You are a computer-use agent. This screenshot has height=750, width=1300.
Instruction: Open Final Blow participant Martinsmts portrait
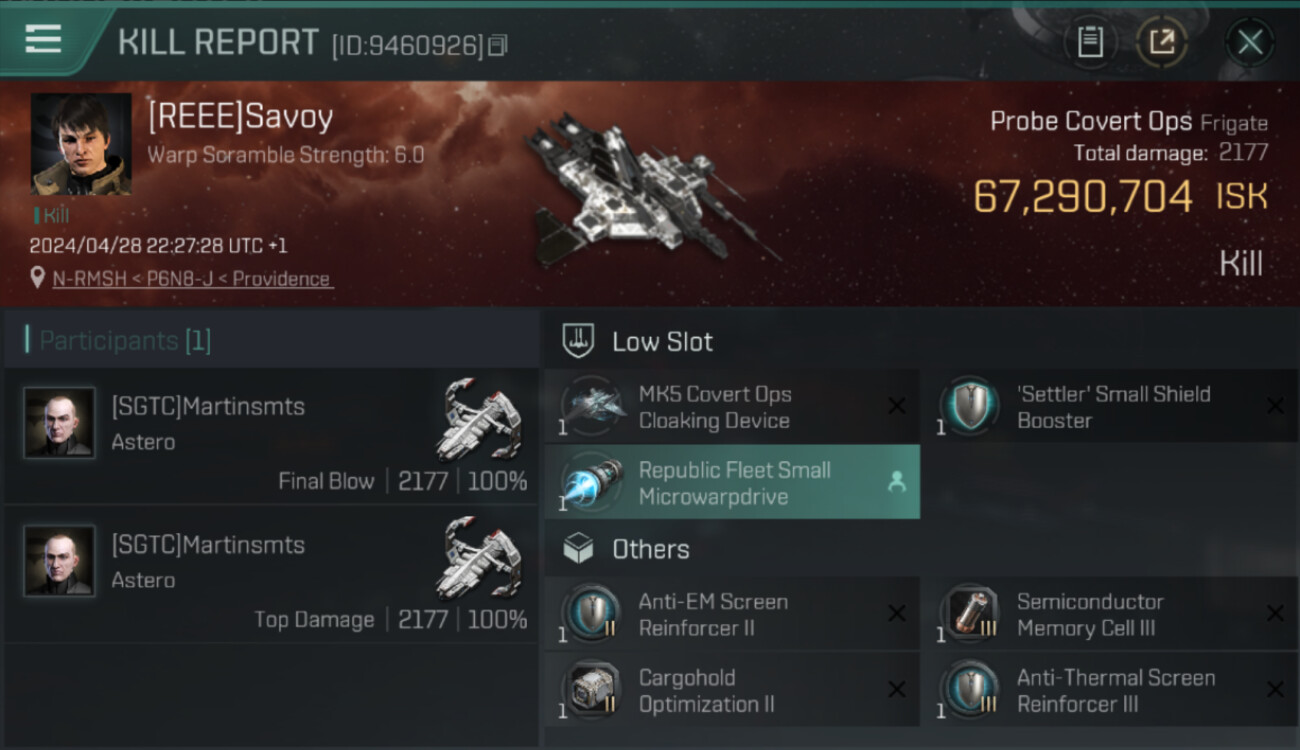coord(60,423)
